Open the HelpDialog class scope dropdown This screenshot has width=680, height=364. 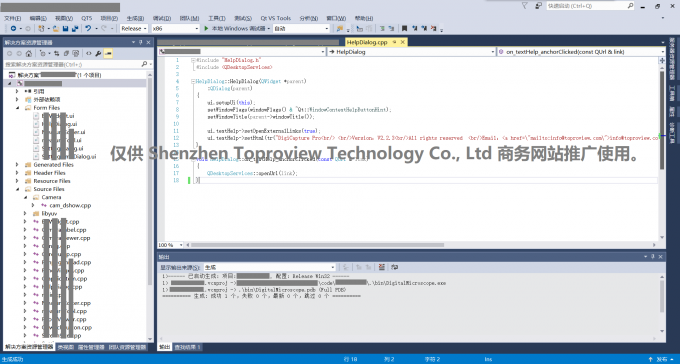412,52
